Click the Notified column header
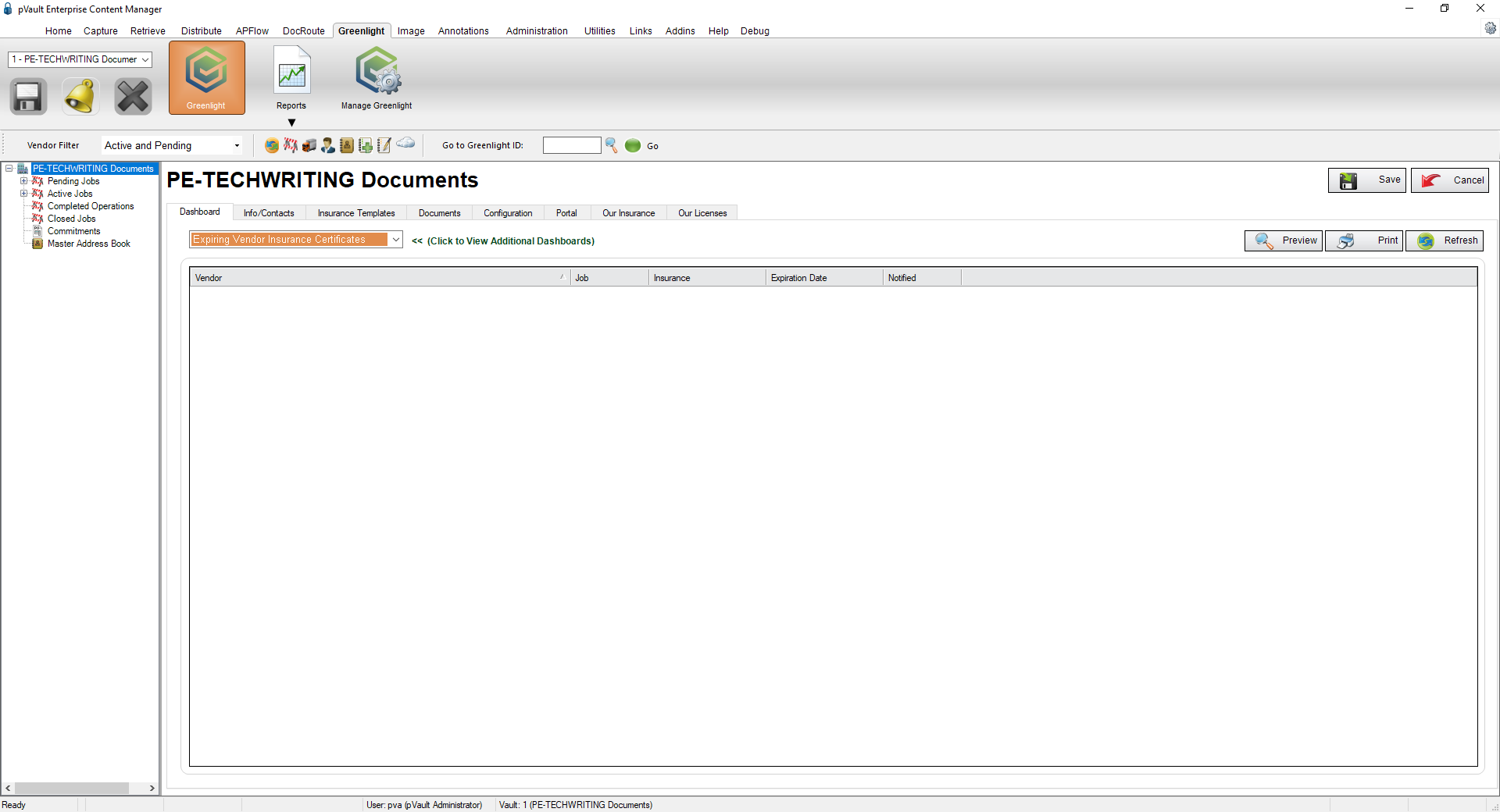This screenshot has width=1500, height=812. pyautogui.click(x=922, y=278)
